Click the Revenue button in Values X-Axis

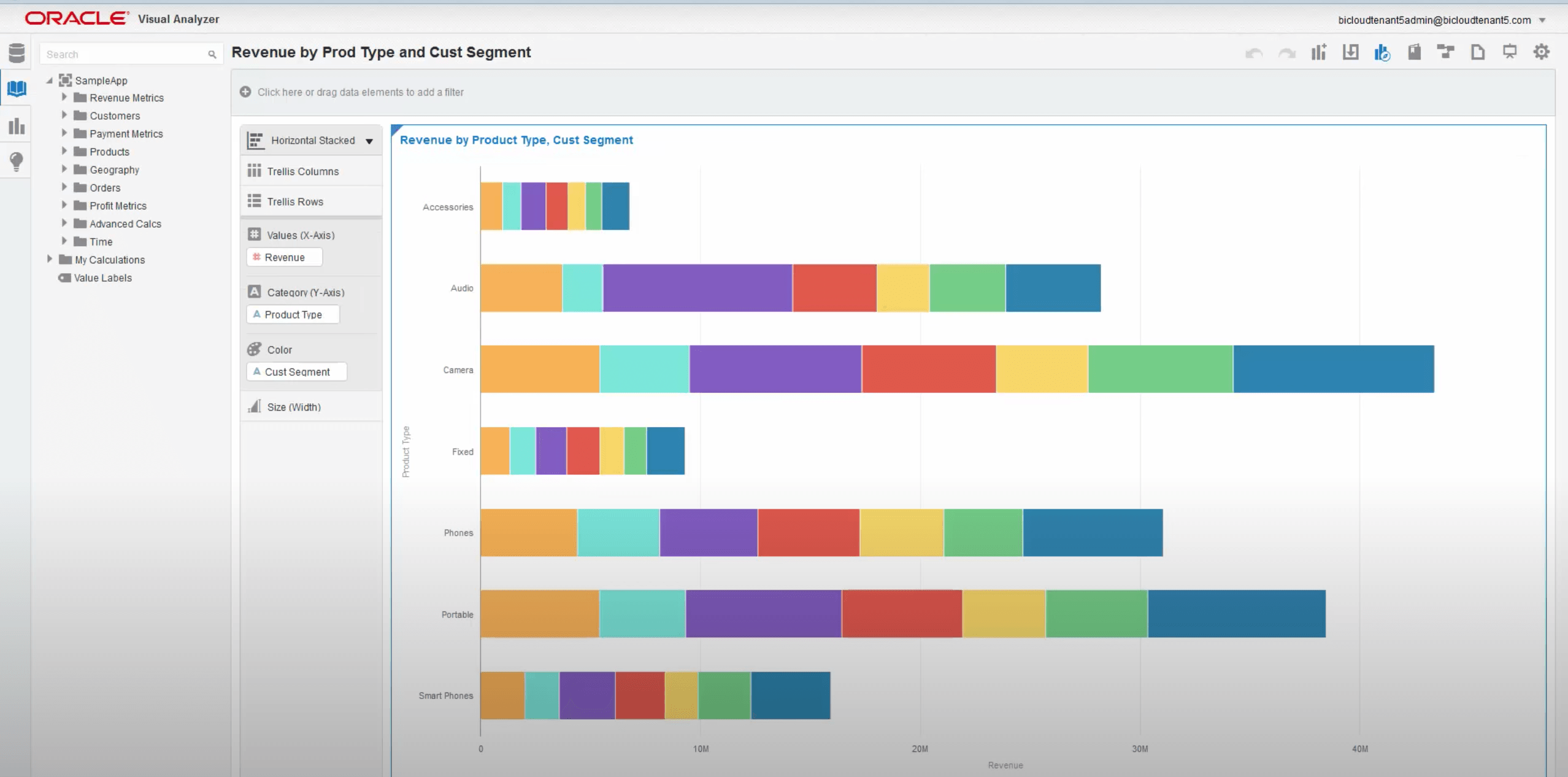click(284, 257)
